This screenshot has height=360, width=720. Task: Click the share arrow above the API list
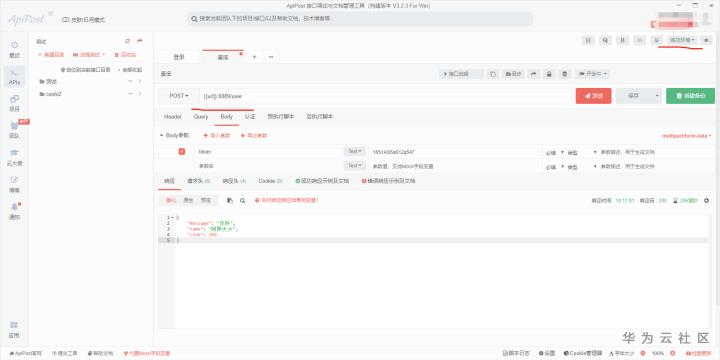(140, 41)
